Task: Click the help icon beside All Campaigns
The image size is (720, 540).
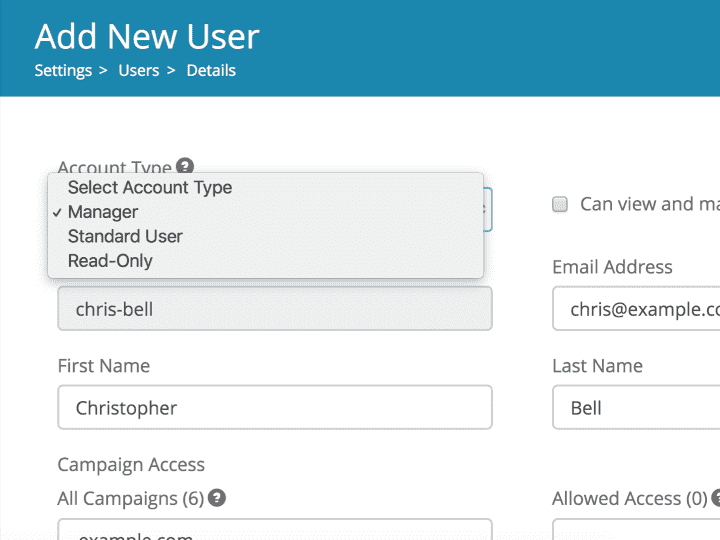Action: (x=217, y=497)
